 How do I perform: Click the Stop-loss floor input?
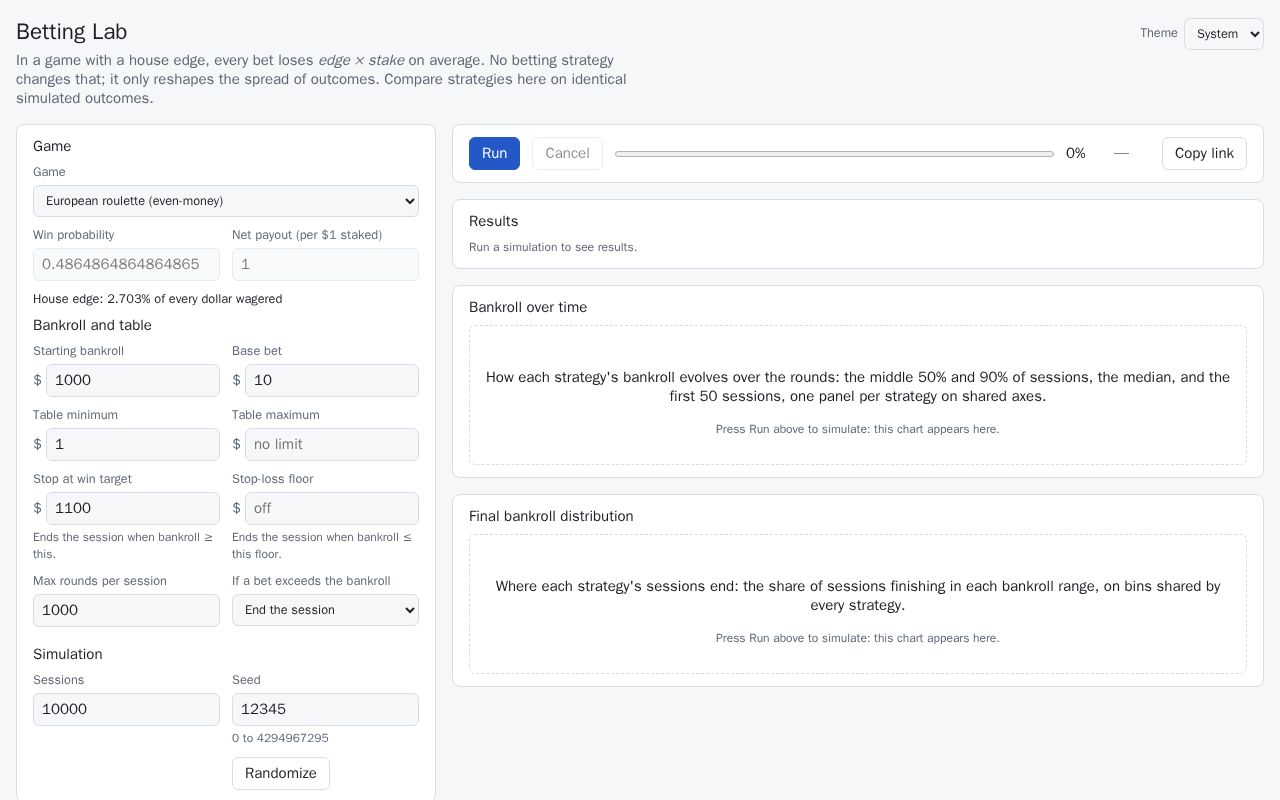[332, 508]
